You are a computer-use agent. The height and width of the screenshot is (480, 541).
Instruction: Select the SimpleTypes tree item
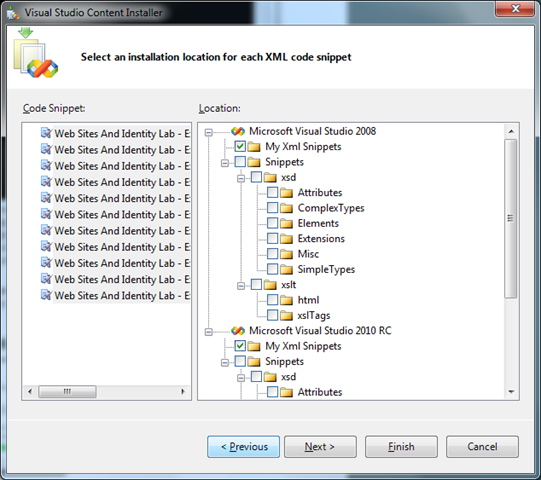[326, 270]
